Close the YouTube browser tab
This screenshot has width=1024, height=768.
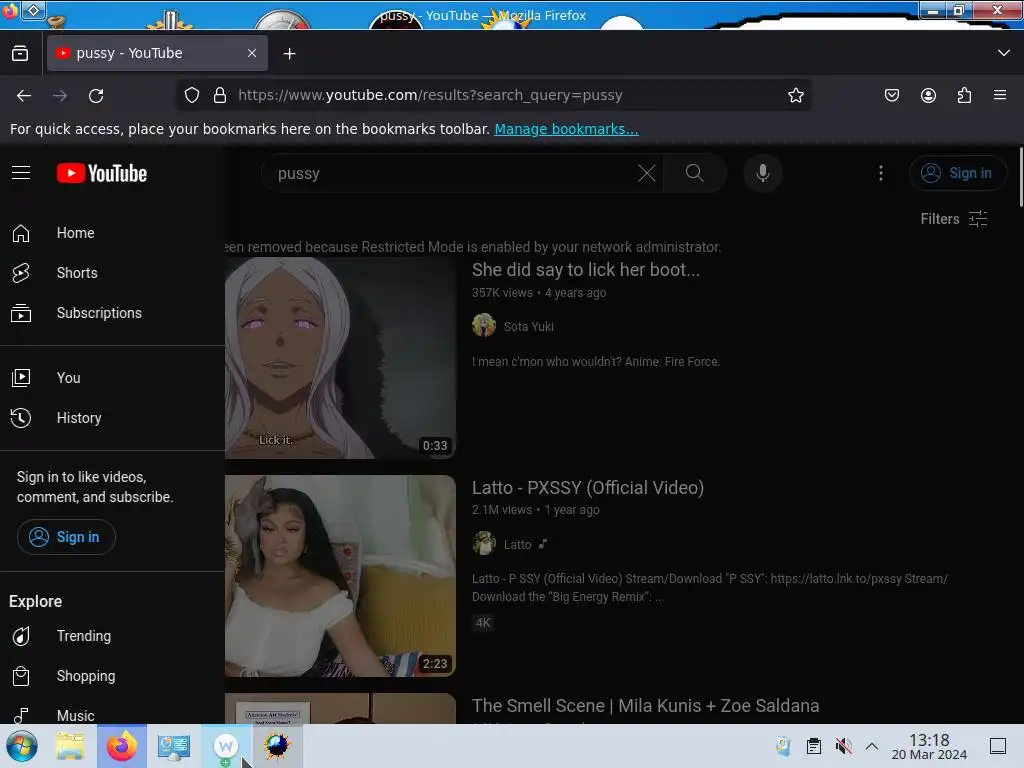click(x=252, y=54)
